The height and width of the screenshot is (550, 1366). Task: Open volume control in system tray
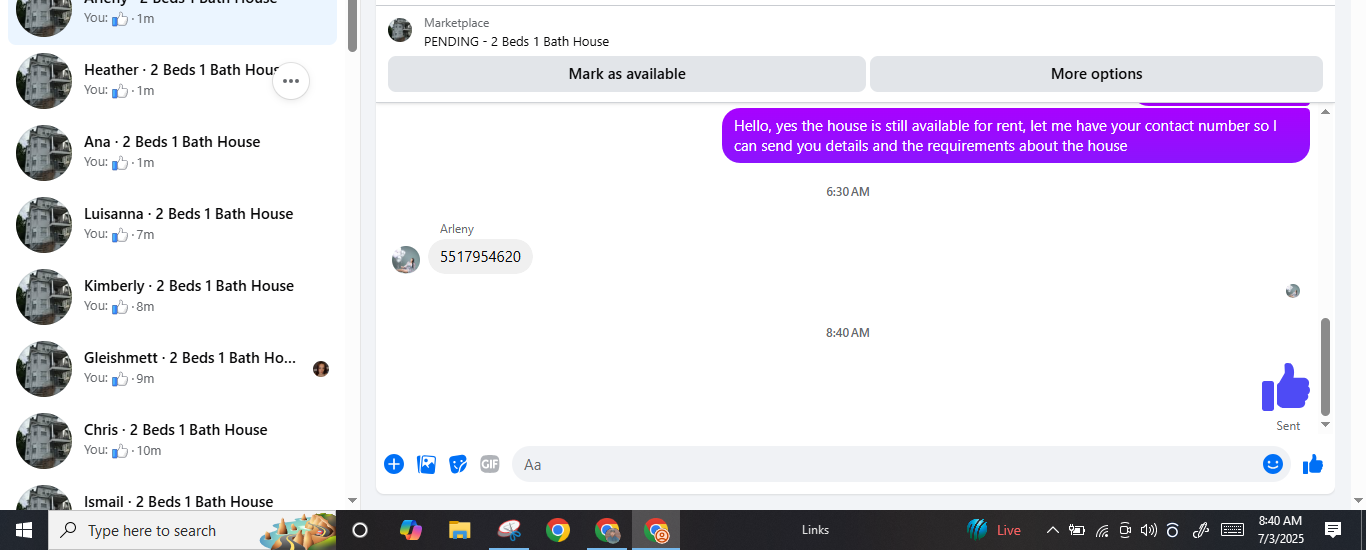coord(1148,530)
